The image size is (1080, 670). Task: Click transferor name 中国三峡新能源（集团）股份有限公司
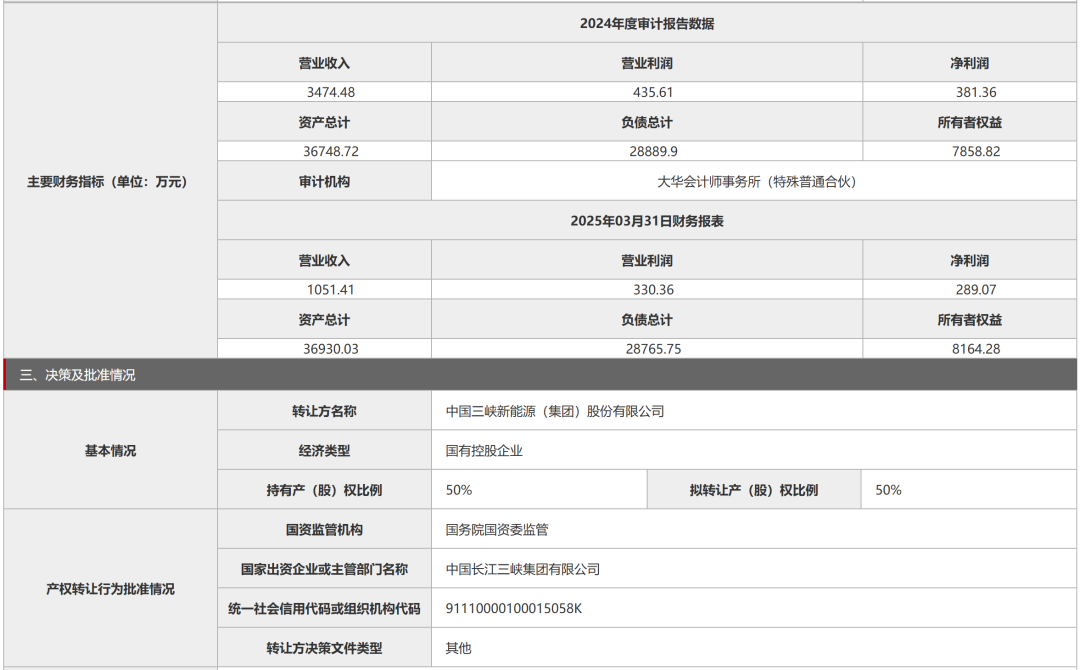coord(555,411)
